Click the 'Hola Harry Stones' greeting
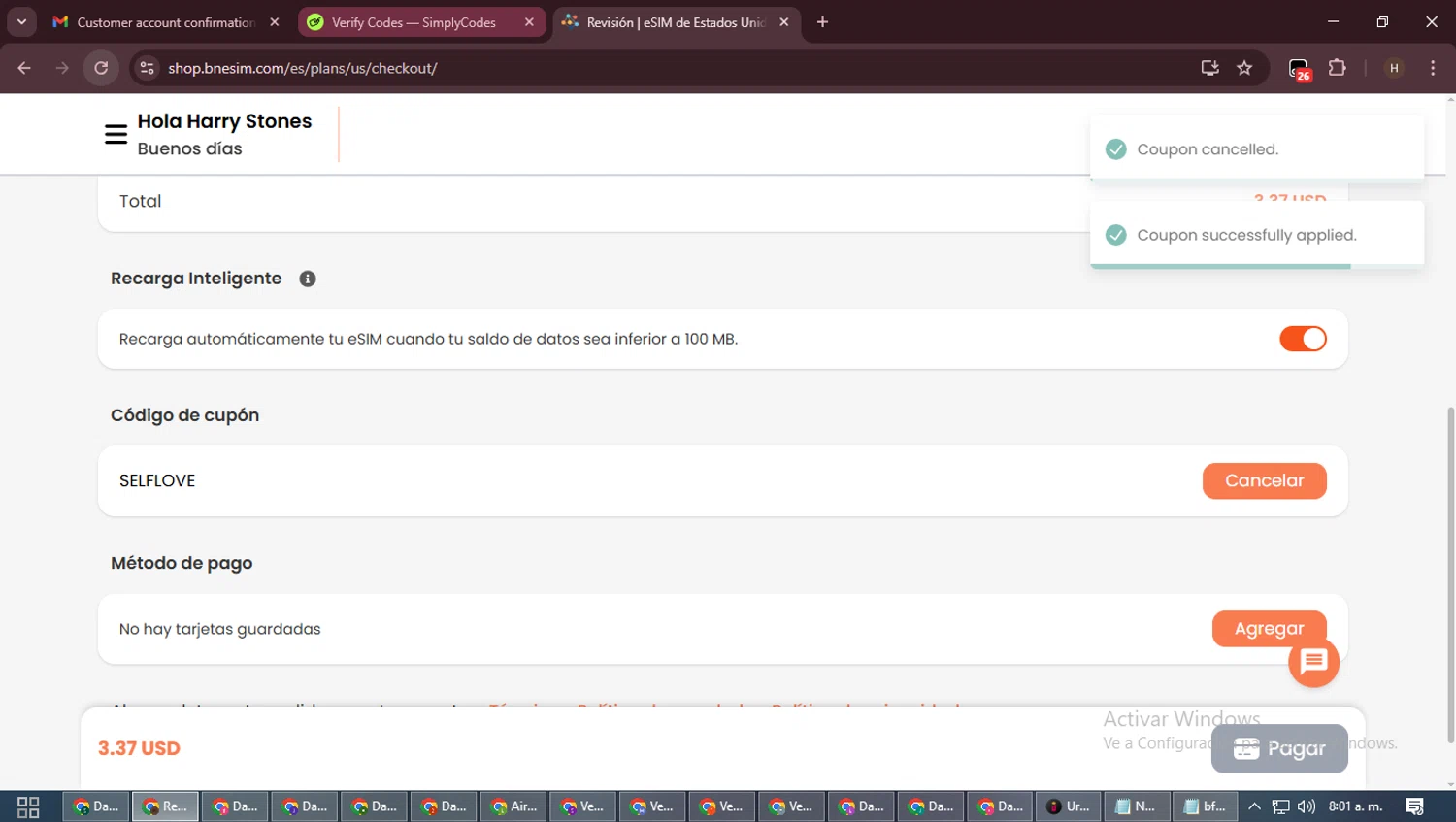This screenshot has width=1456, height=822. [x=224, y=121]
